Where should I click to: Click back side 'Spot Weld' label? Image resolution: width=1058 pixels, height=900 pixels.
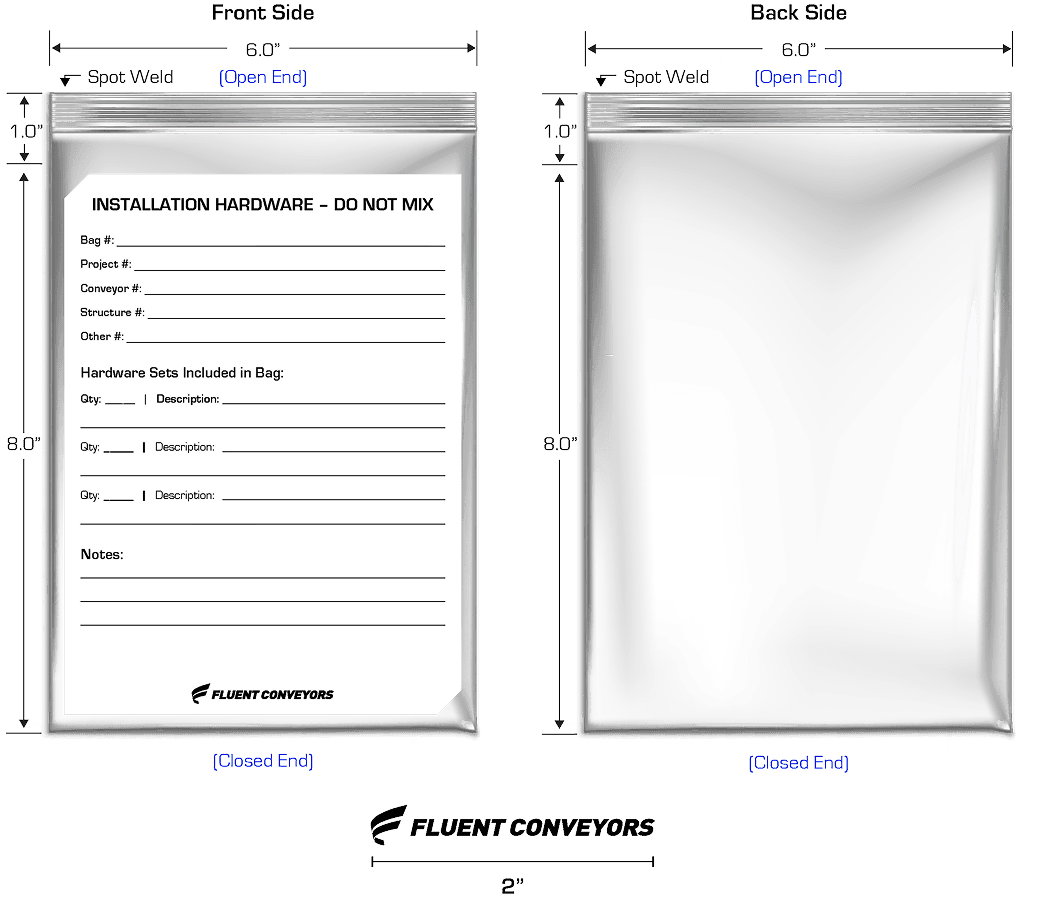tap(666, 78)
